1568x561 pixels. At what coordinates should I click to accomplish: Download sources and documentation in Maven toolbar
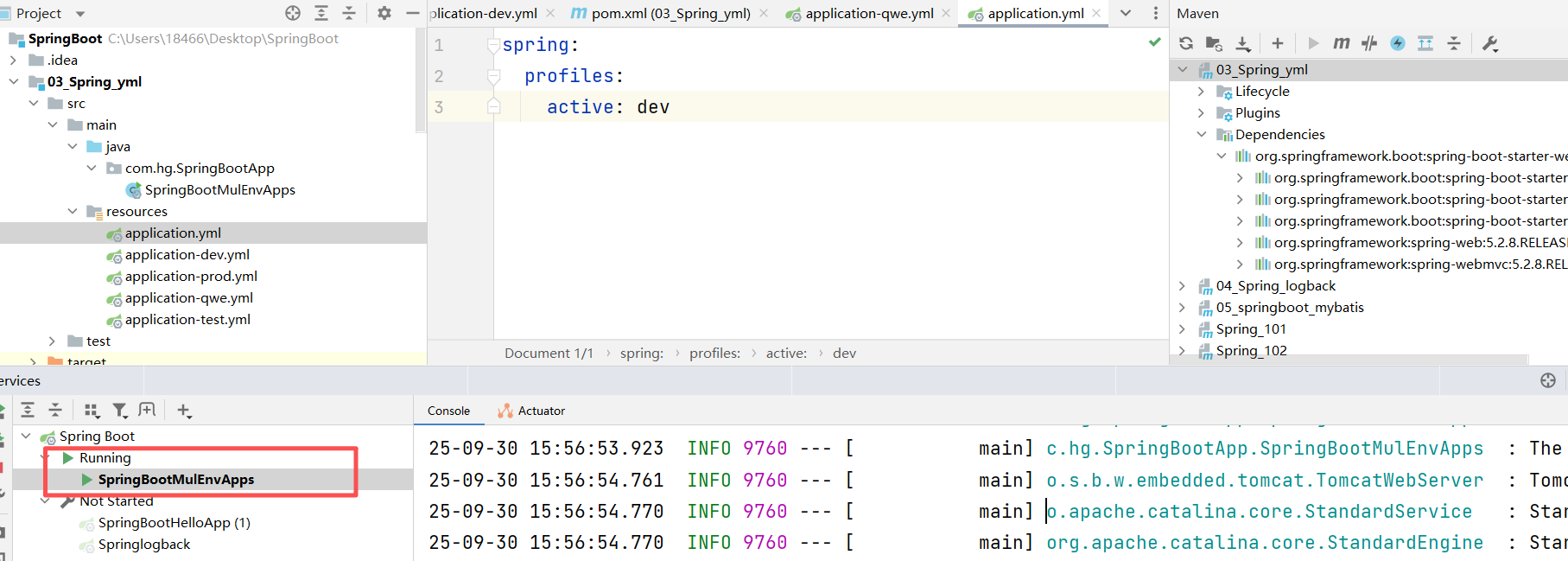click(x=1242, y=43)
